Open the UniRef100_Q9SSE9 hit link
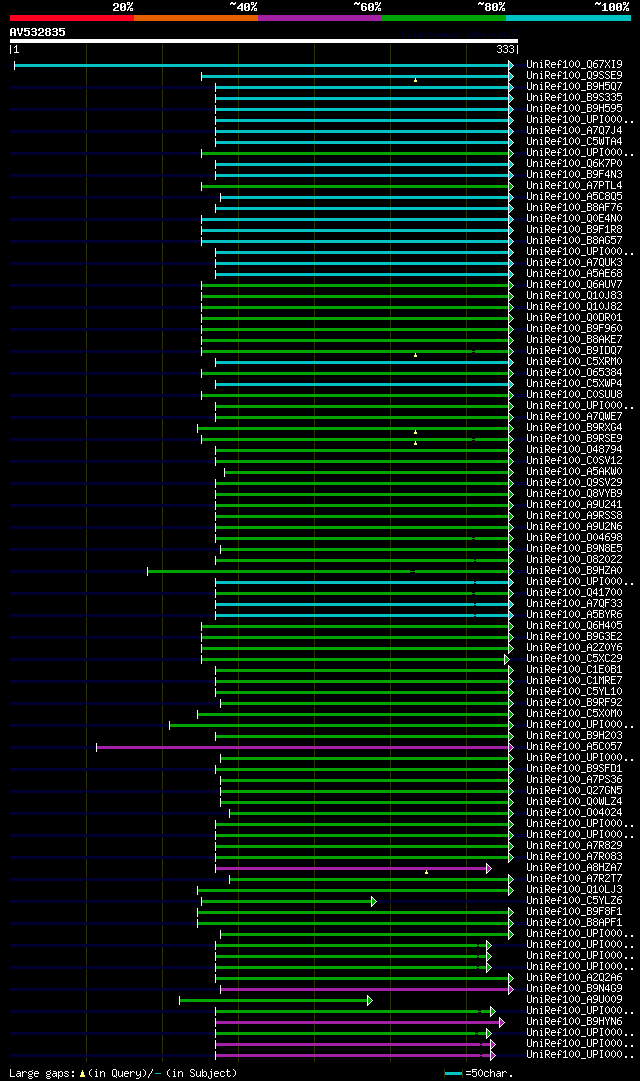 [x=574, y=76]
